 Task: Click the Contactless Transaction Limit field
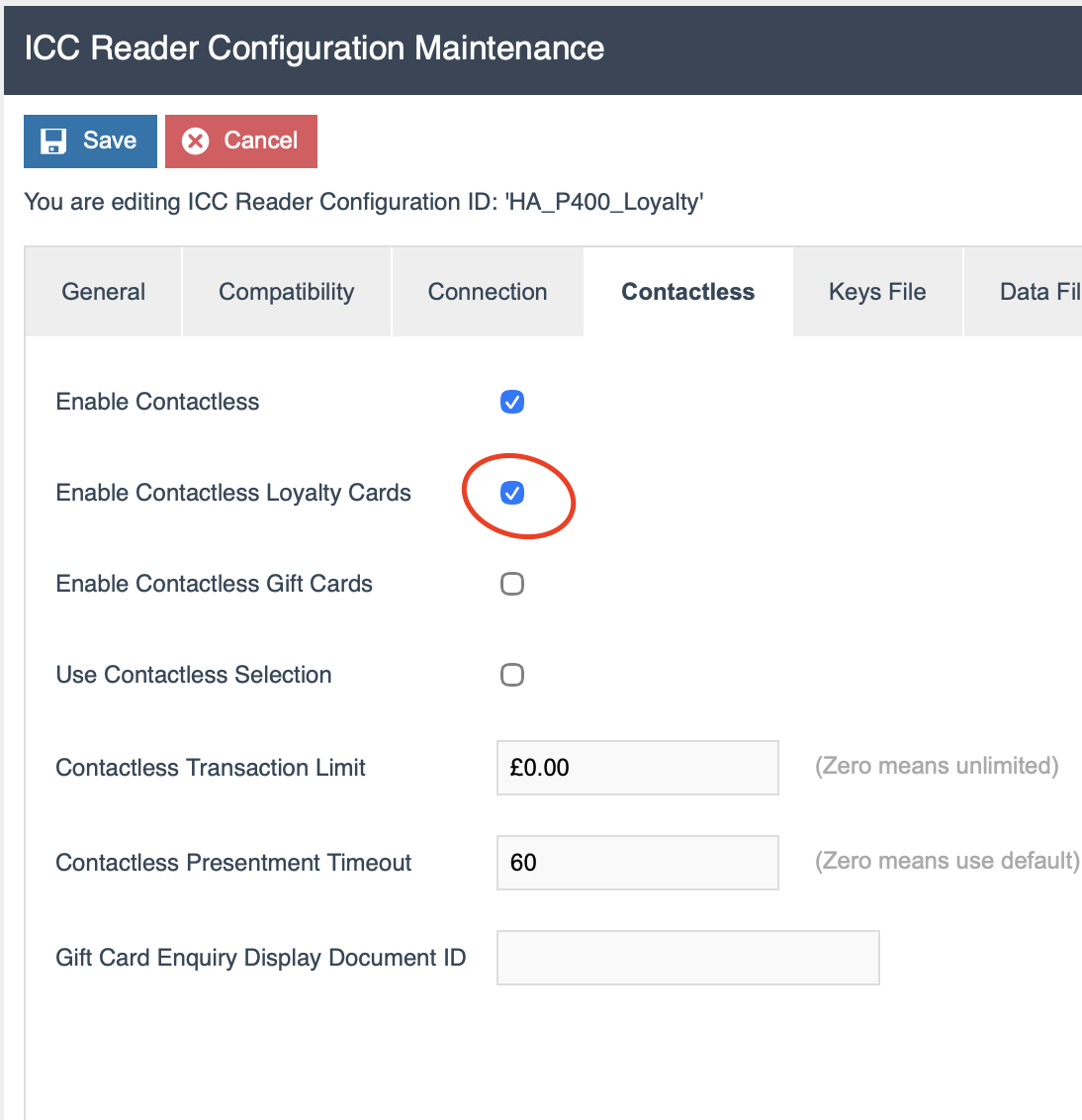pyautogui.click(x=638, y=768)
